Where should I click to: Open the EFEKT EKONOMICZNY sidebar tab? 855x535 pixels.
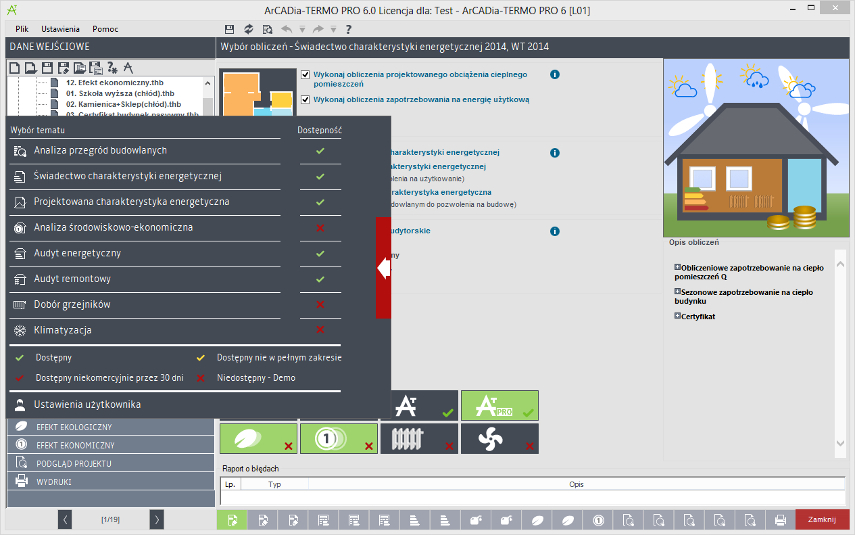pyautogui.click(x=111, y=445)
